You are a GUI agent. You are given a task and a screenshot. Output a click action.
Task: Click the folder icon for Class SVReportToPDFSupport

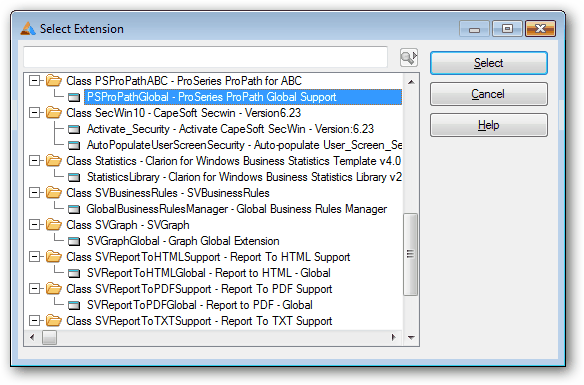pyautogui.click(x=54, y=289)
